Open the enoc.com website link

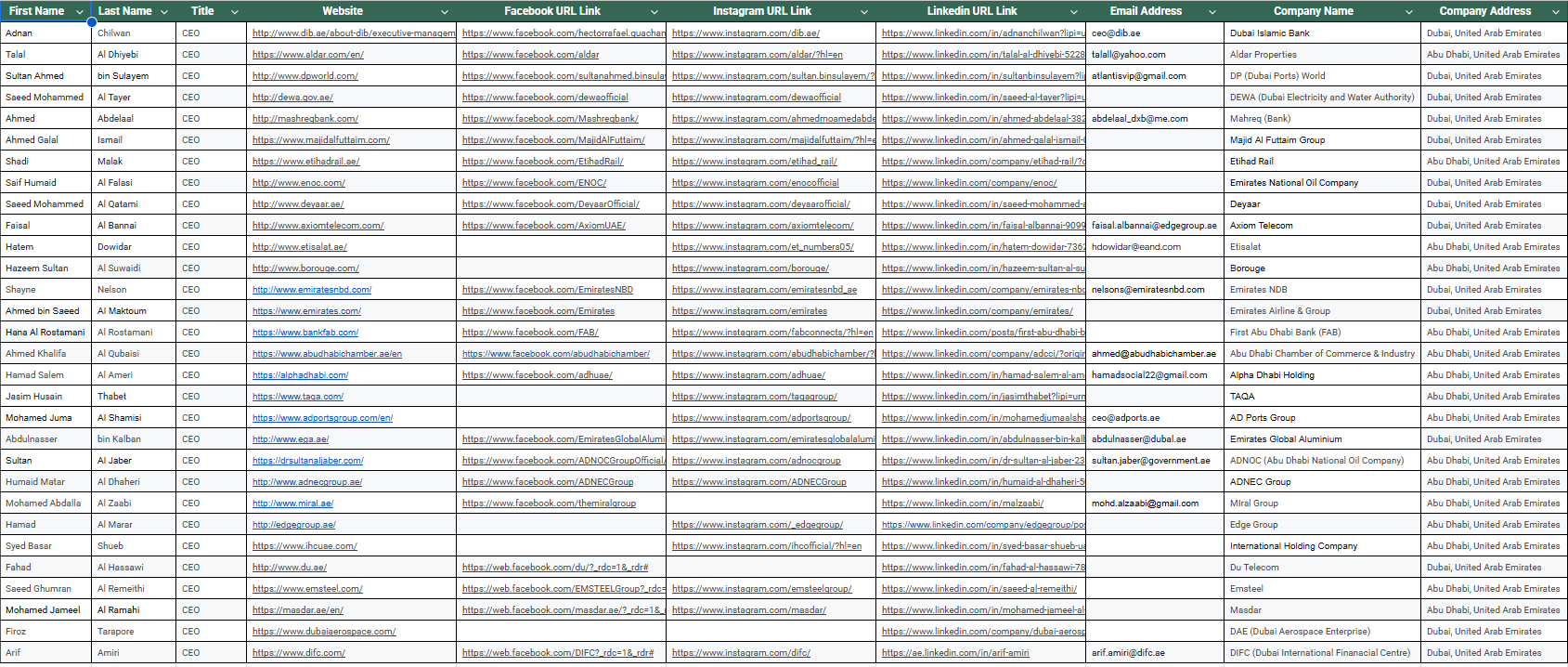pyautogui.click(x=299, y=183)
